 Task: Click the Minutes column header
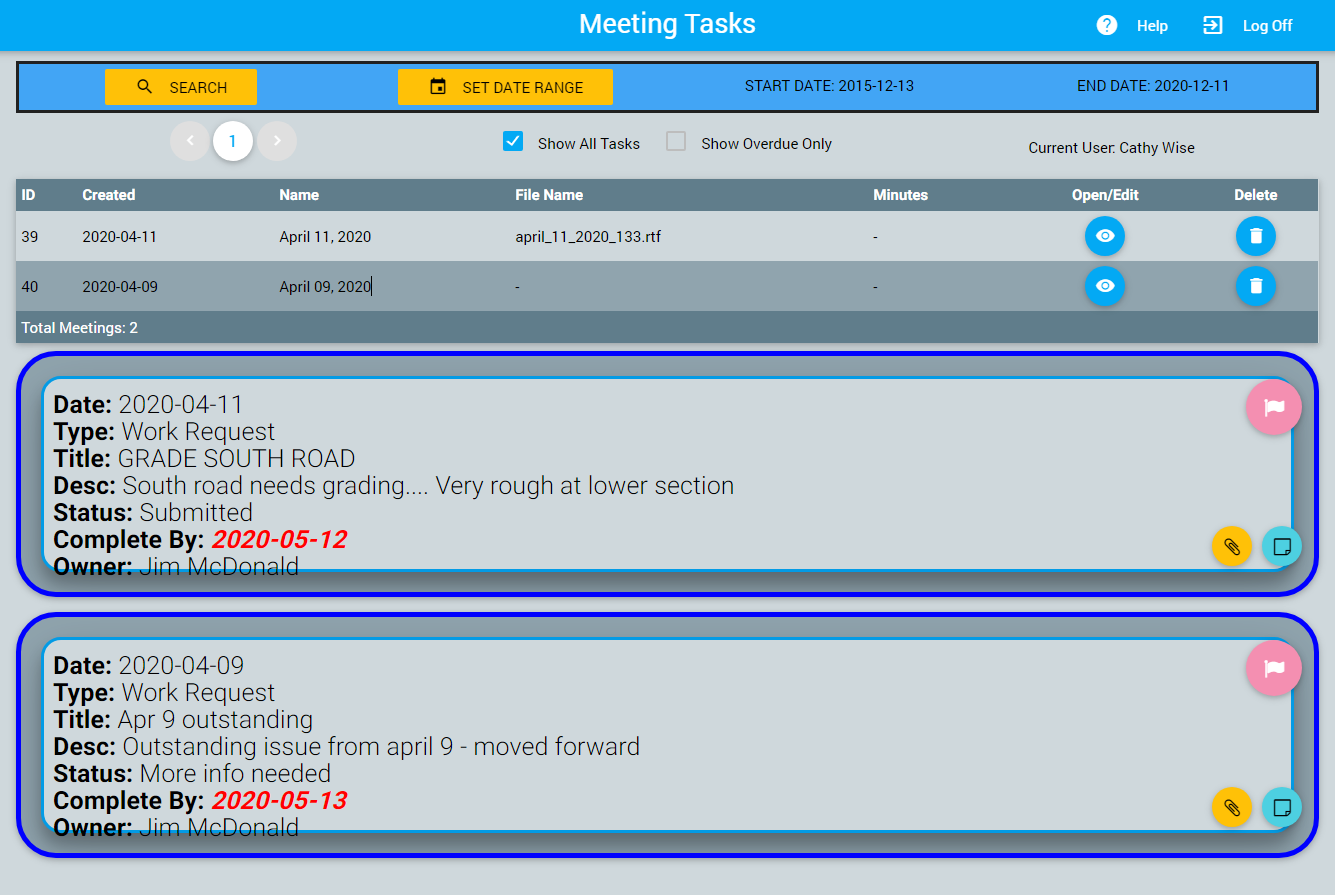point(901,195)
